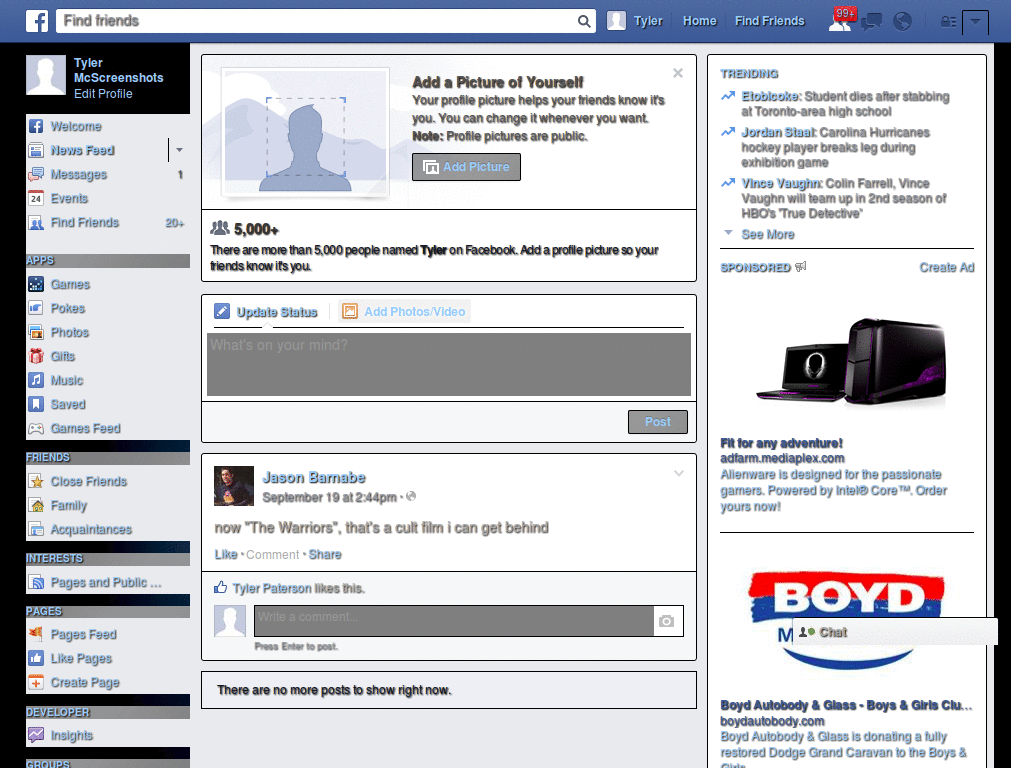Click the Photos app icon
The width and height of the screenshot is (1024, 768).
pyautogui.click(x=36, y=332)
